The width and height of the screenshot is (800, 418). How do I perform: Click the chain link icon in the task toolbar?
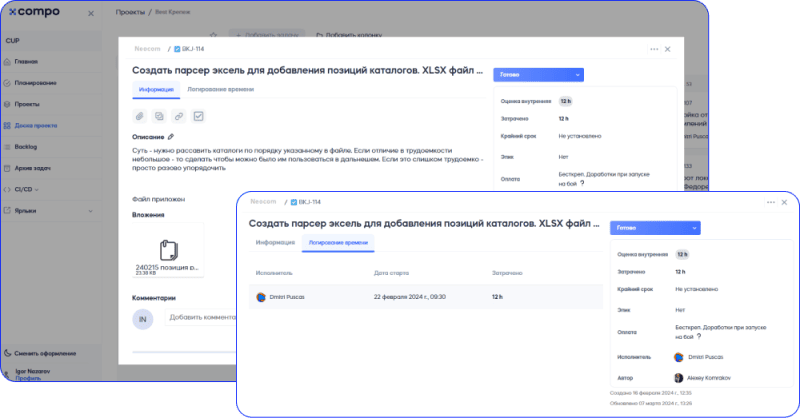(179, 116)
